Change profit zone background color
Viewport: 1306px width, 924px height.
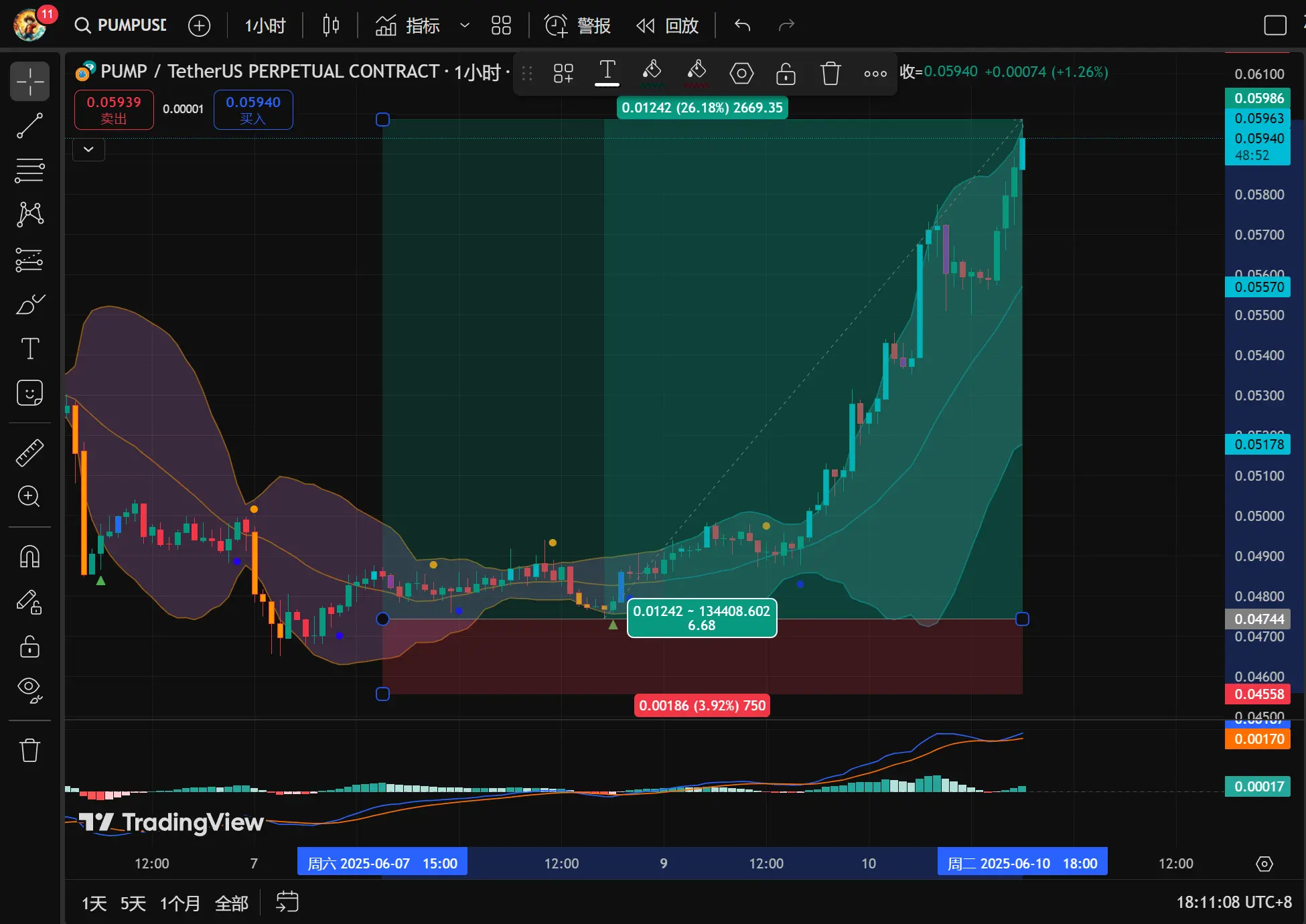(x=652, y=73)
